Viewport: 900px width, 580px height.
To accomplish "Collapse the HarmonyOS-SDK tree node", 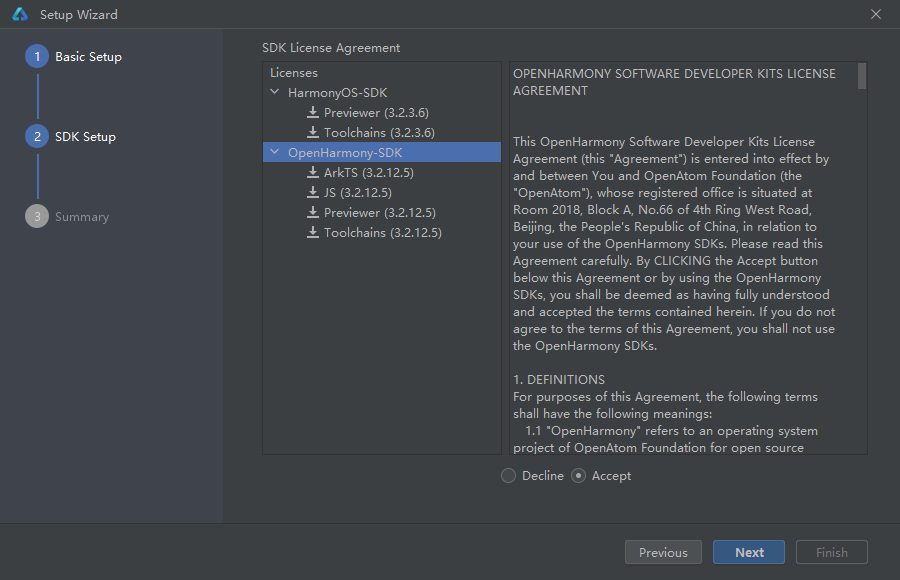I will (x=275, y=92).
